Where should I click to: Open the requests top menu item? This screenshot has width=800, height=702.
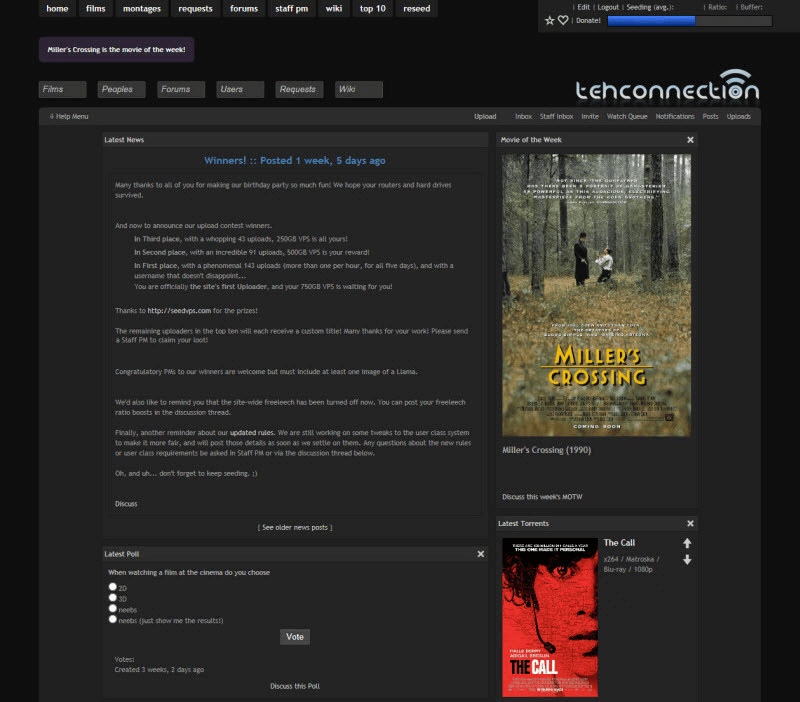(x=195, y=9)
